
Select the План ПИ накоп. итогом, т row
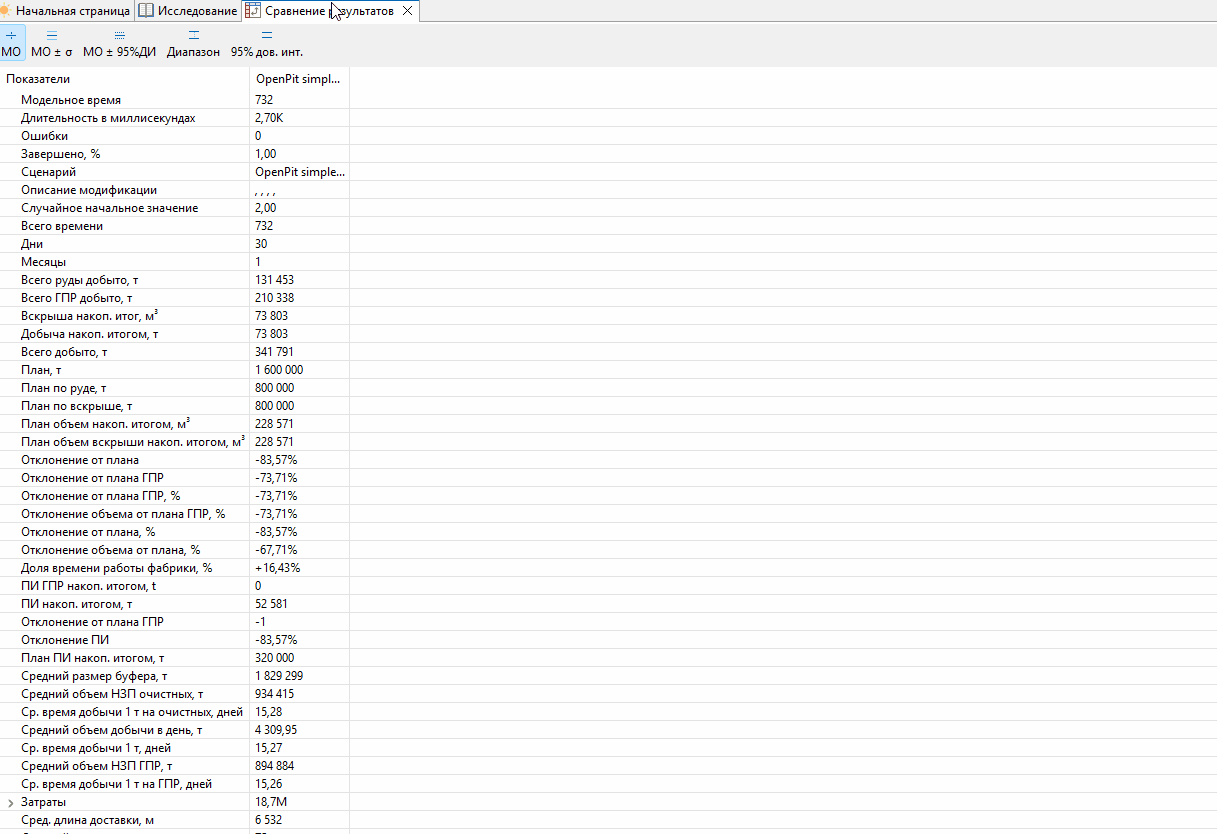pyautogui.click(x=175, y=658)
